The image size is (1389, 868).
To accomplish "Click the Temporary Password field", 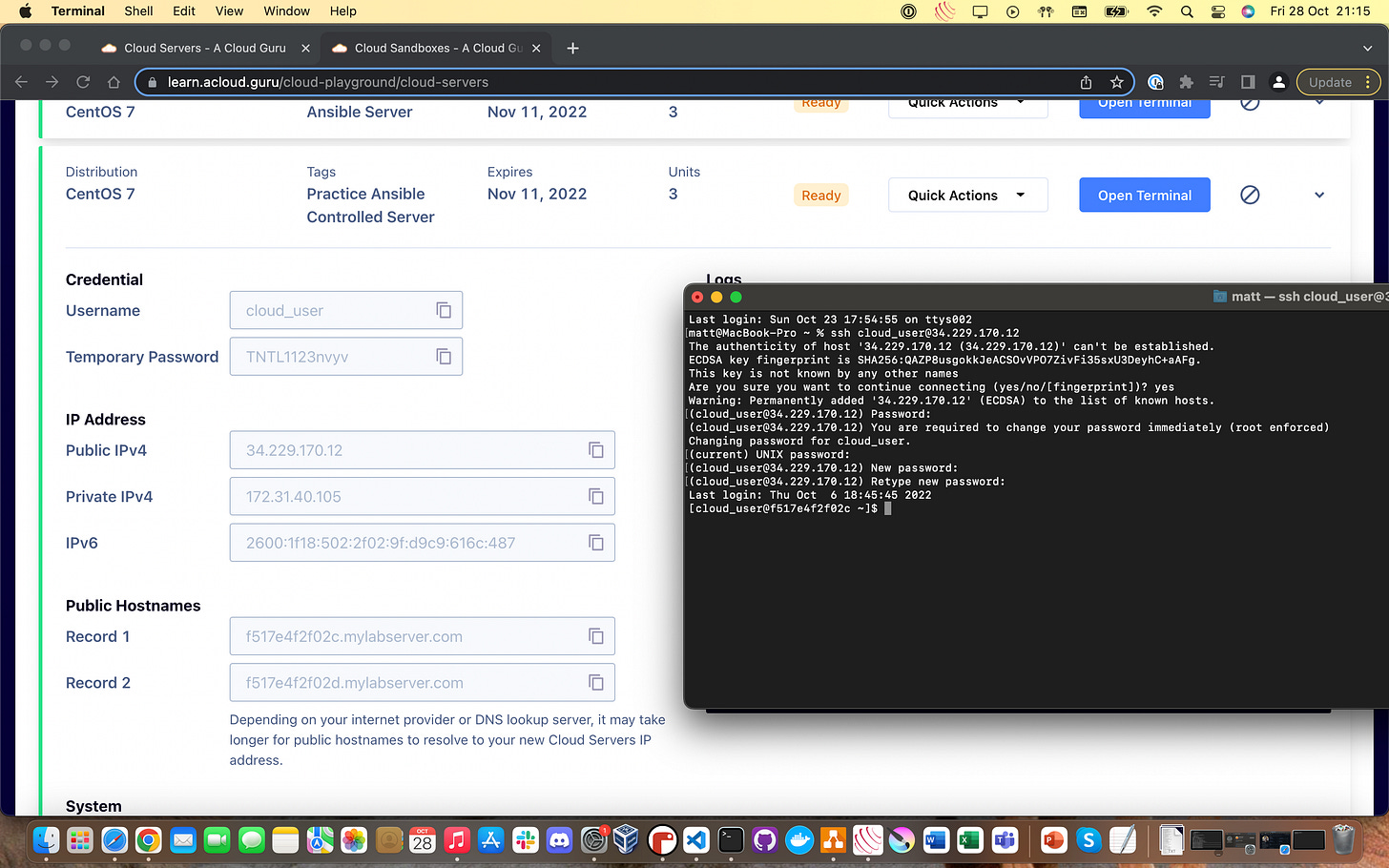I will coord(346,356).
